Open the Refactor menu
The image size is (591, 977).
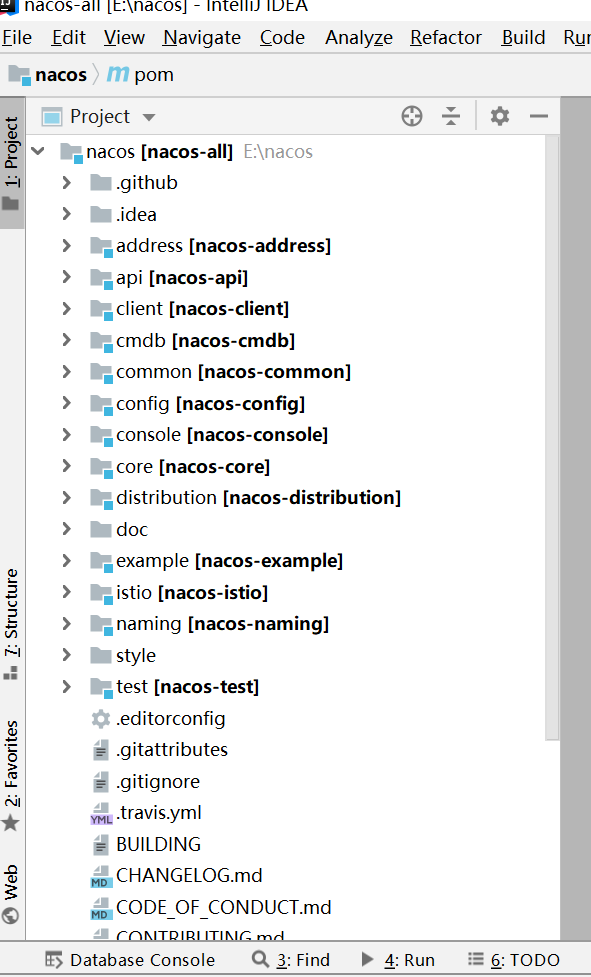446,38
